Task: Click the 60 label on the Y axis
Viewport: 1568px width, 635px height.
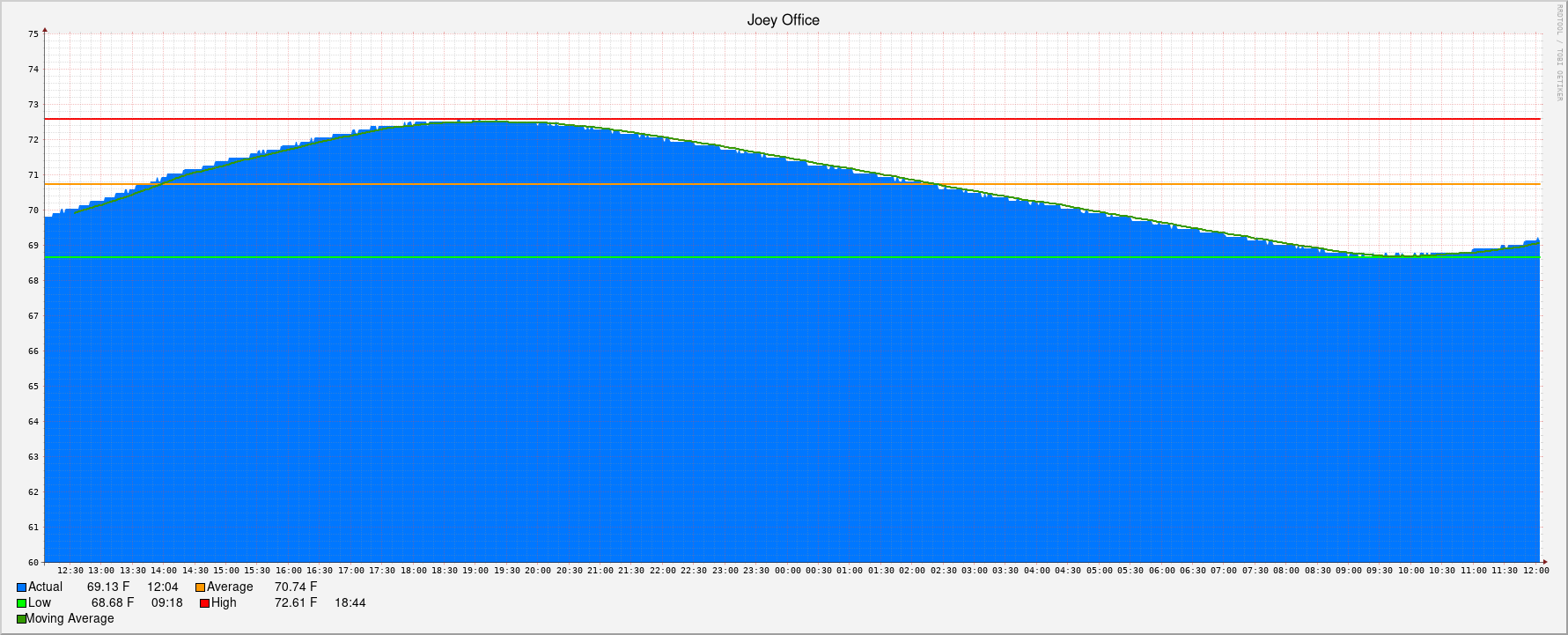Action: coord(33,563)
